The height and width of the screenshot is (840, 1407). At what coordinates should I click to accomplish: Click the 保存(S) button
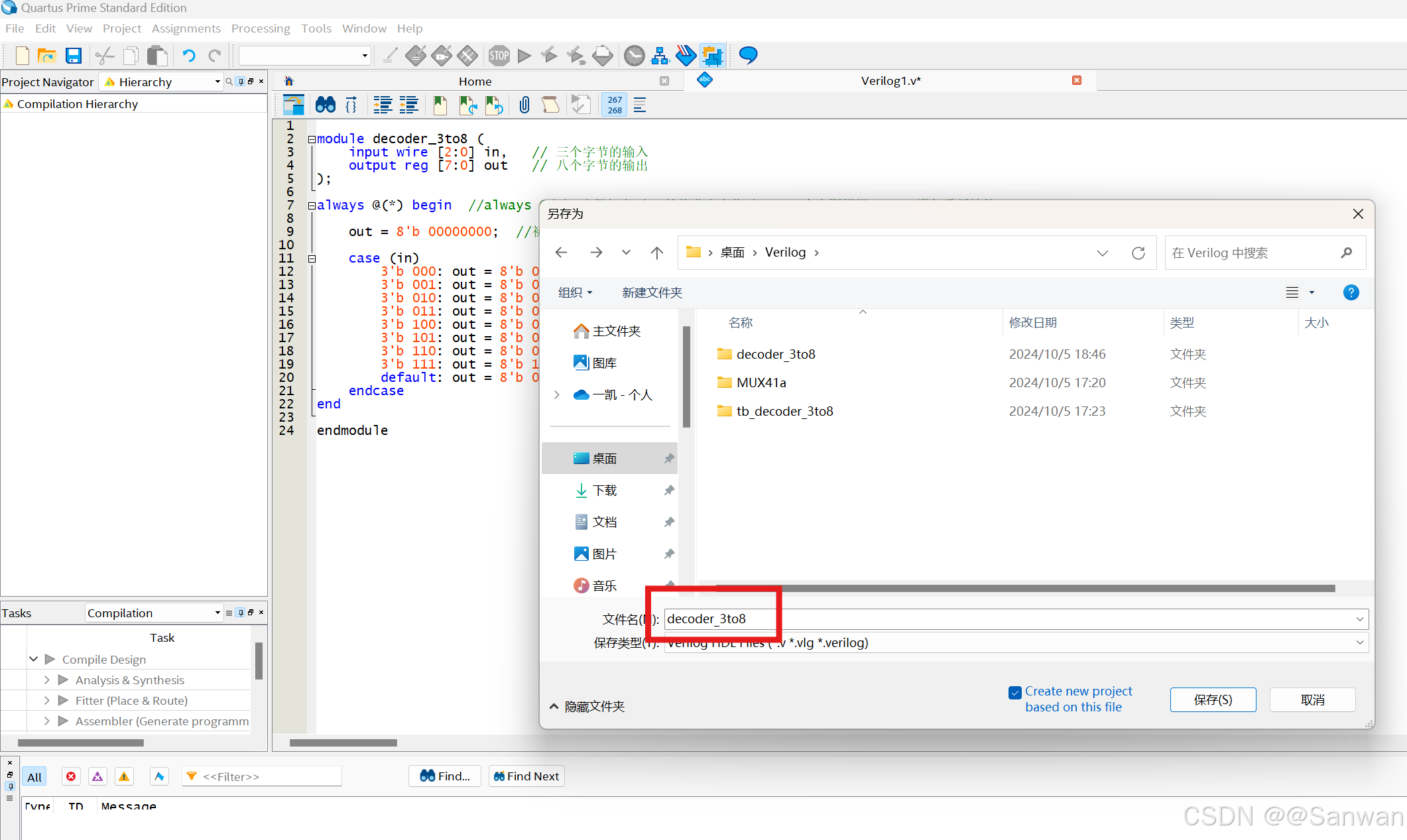[x=1213, y=699]
